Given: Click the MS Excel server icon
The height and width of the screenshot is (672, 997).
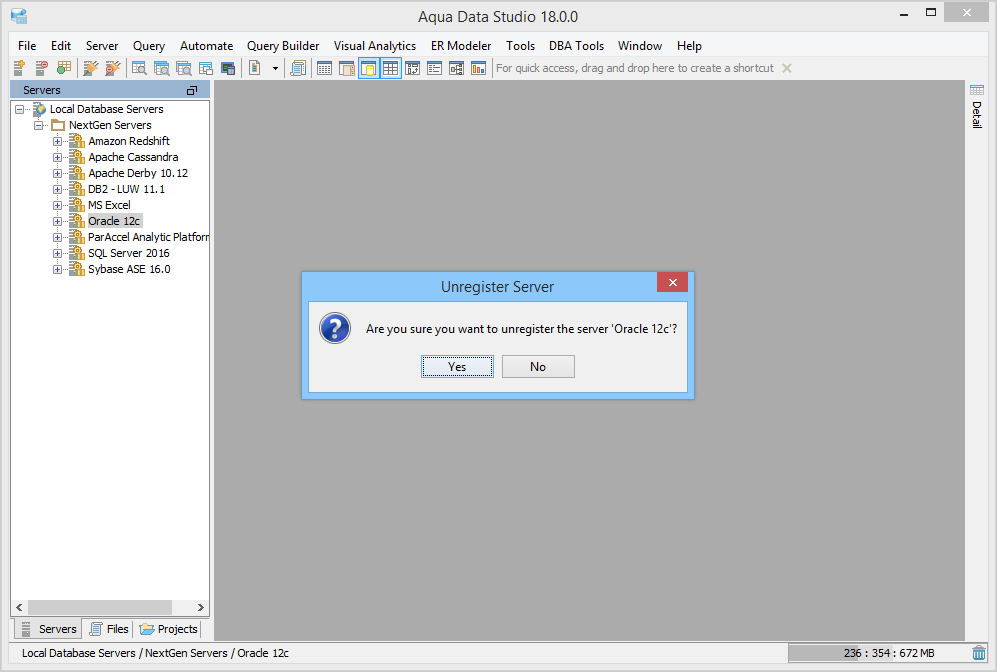Looking at the screenshot, I should point(77,205).
